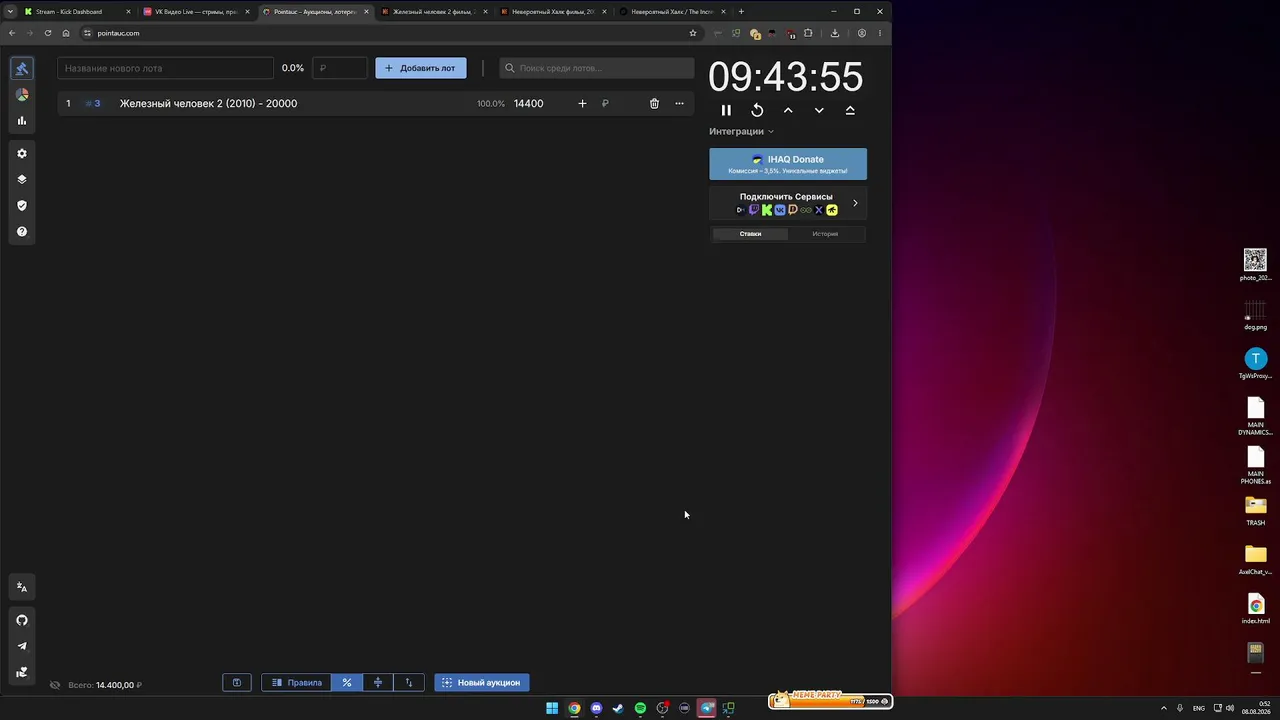Screen dimensions: 1280x720
Task: Switch to the Ставки tab
Action: (x=750, y=234)
